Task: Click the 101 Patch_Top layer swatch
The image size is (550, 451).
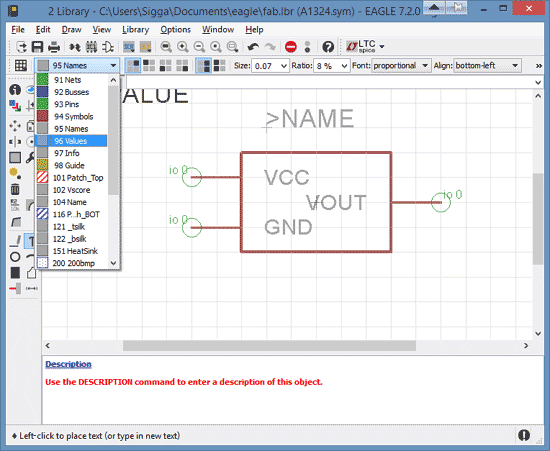Action: pos(42,177)
